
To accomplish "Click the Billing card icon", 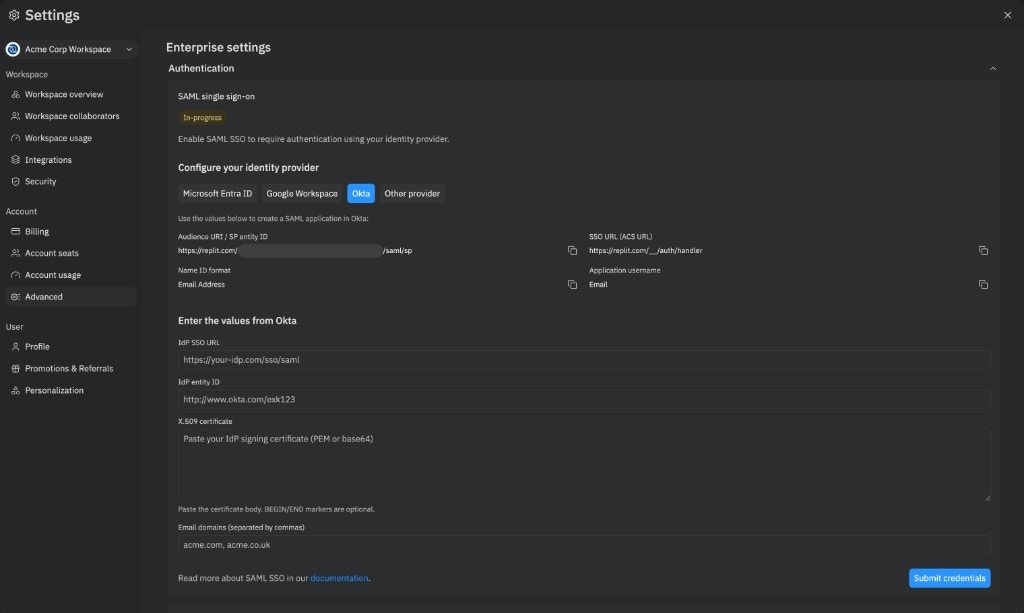I will (16, 232).
